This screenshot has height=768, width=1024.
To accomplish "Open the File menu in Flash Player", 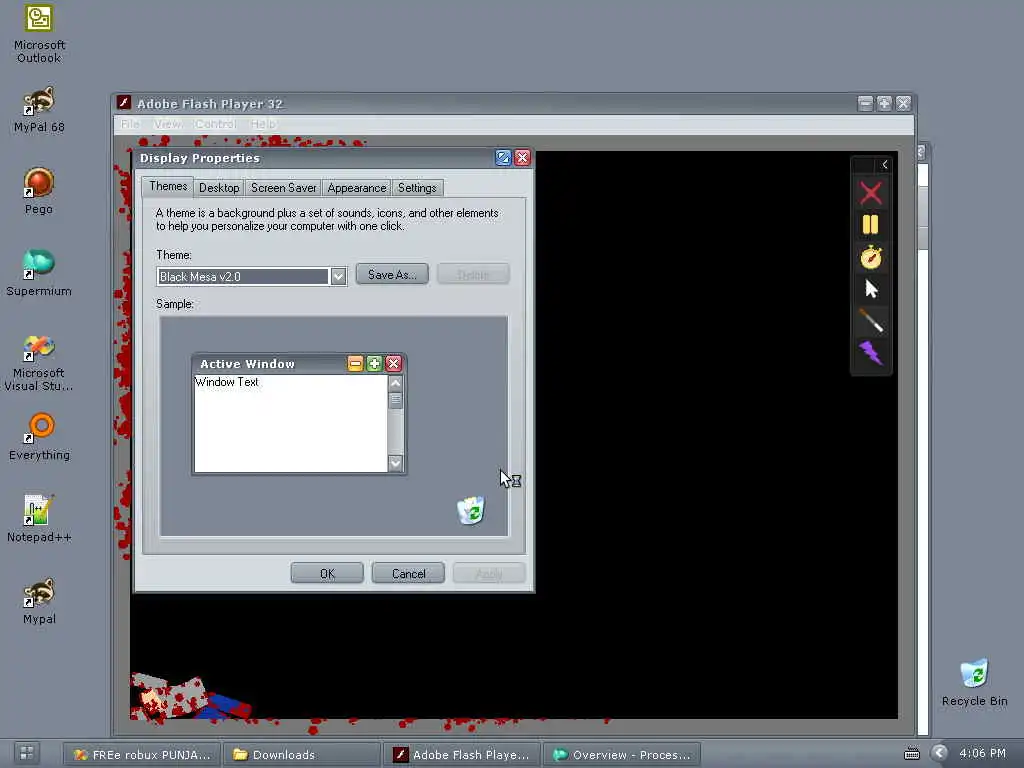I will point(130,124).
